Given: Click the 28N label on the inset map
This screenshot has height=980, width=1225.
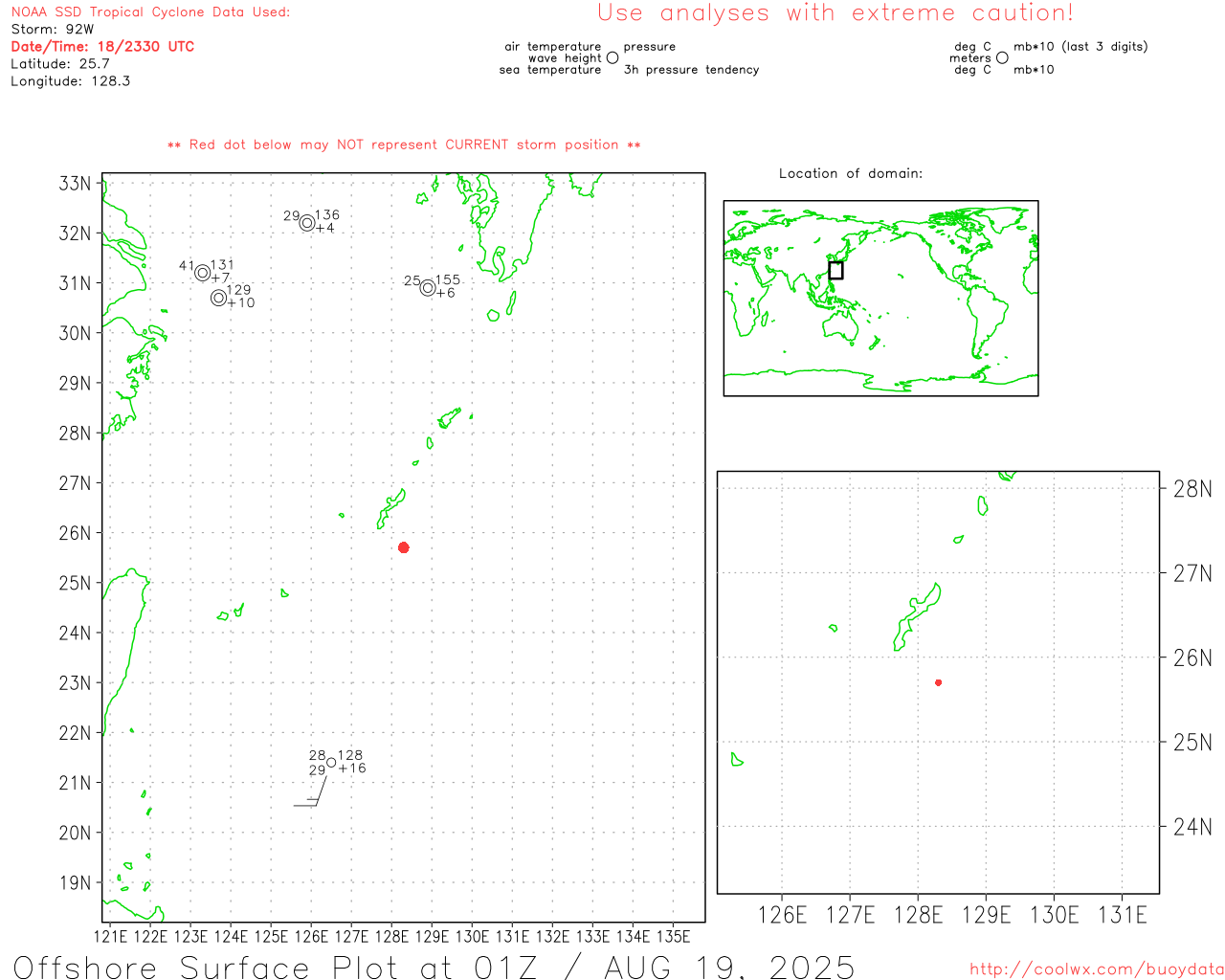Looking at the screenshot, I should pyautogui.click(x=1192, y=489).
